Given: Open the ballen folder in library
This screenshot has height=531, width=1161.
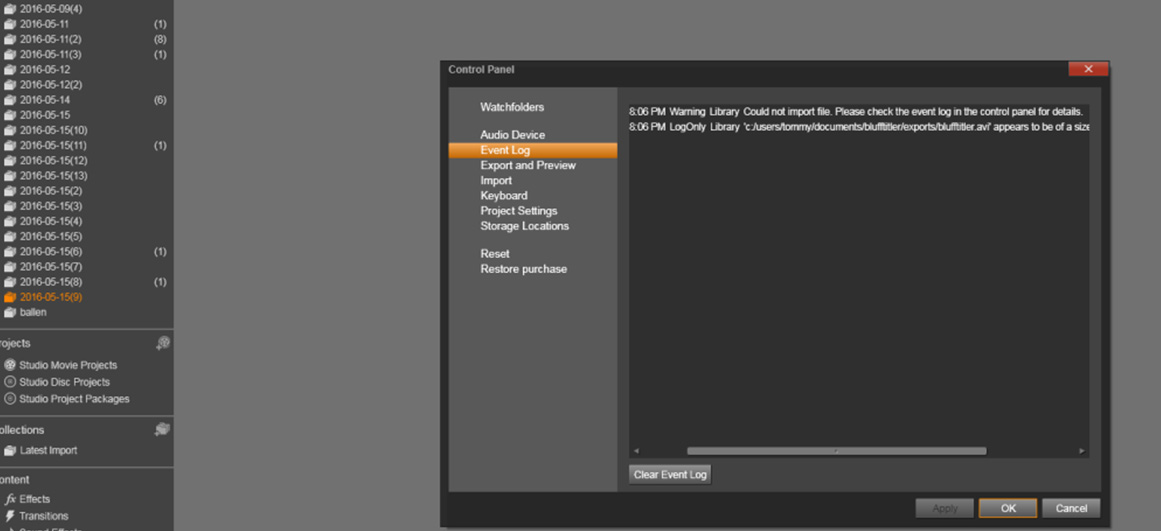Looking at the screenshot, I should coord(33,312).
